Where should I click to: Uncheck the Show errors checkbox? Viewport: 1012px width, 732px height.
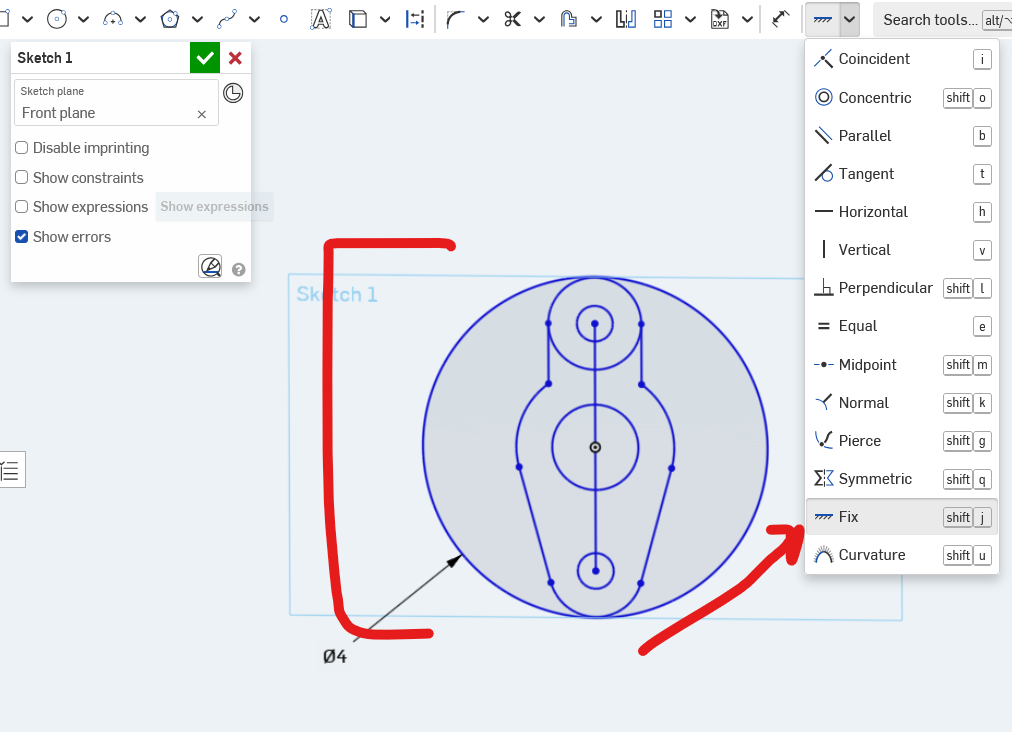click(x=22, y=237)
